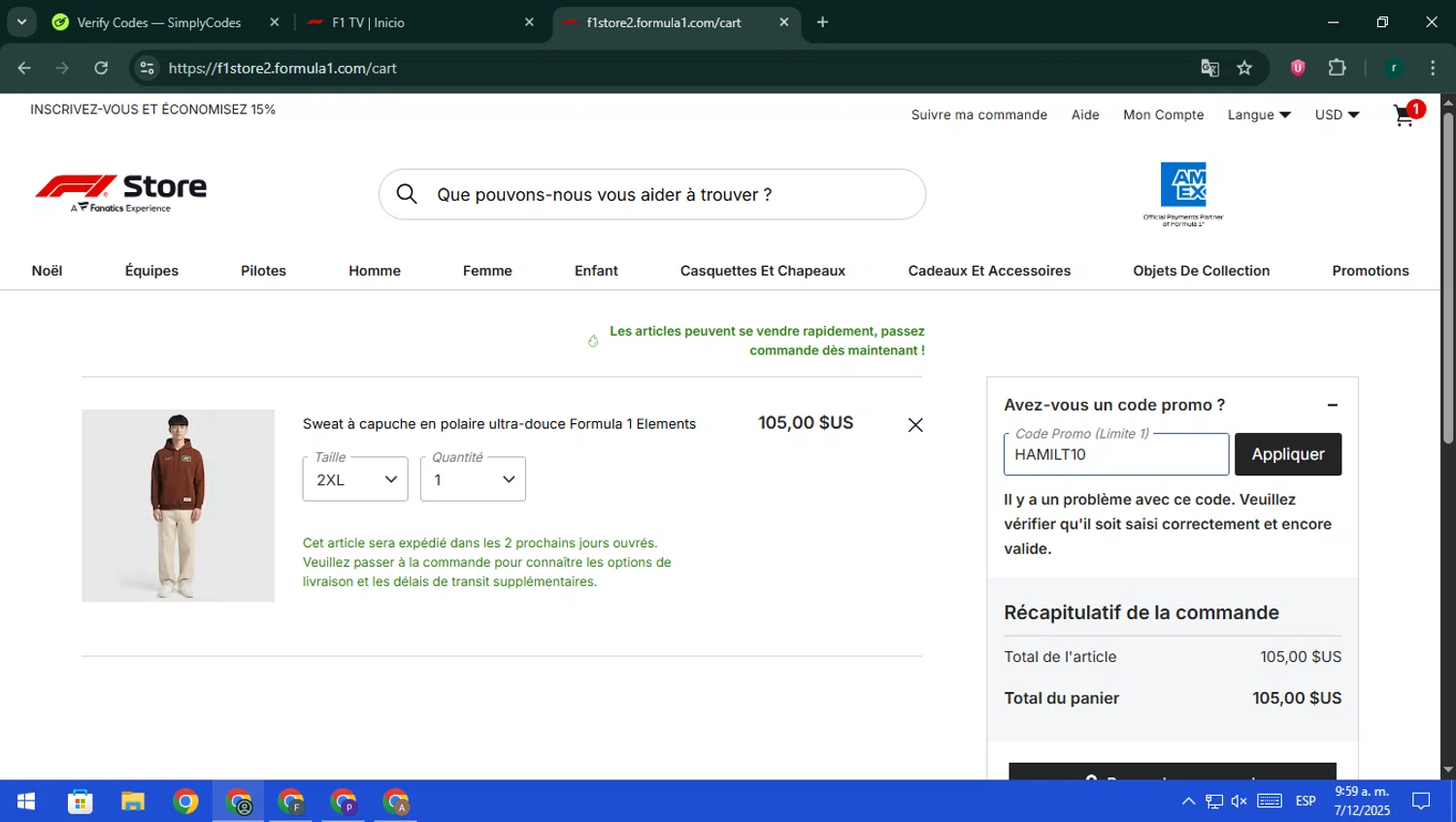Open the touch keyboard tray icon

pyautogui.click(x=1270, y=802)
